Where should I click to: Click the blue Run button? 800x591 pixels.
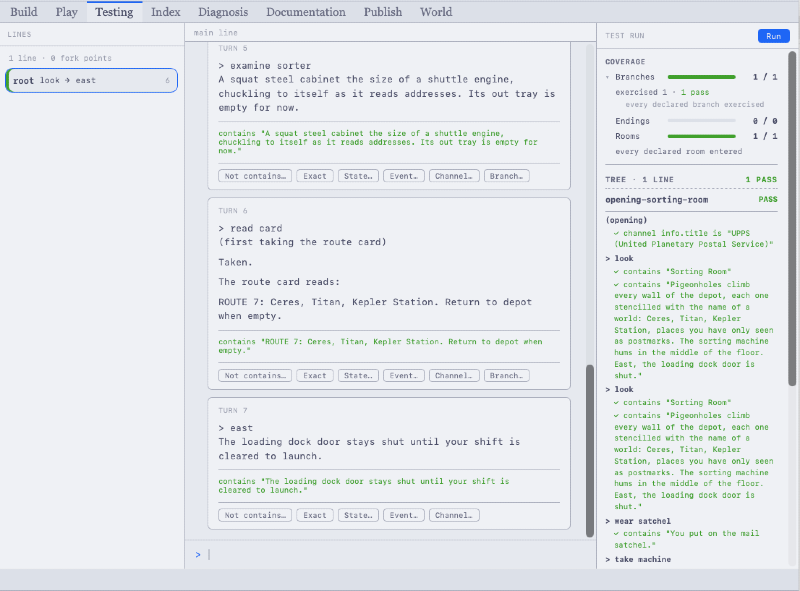pyautogui.click(x=773, y=36)
